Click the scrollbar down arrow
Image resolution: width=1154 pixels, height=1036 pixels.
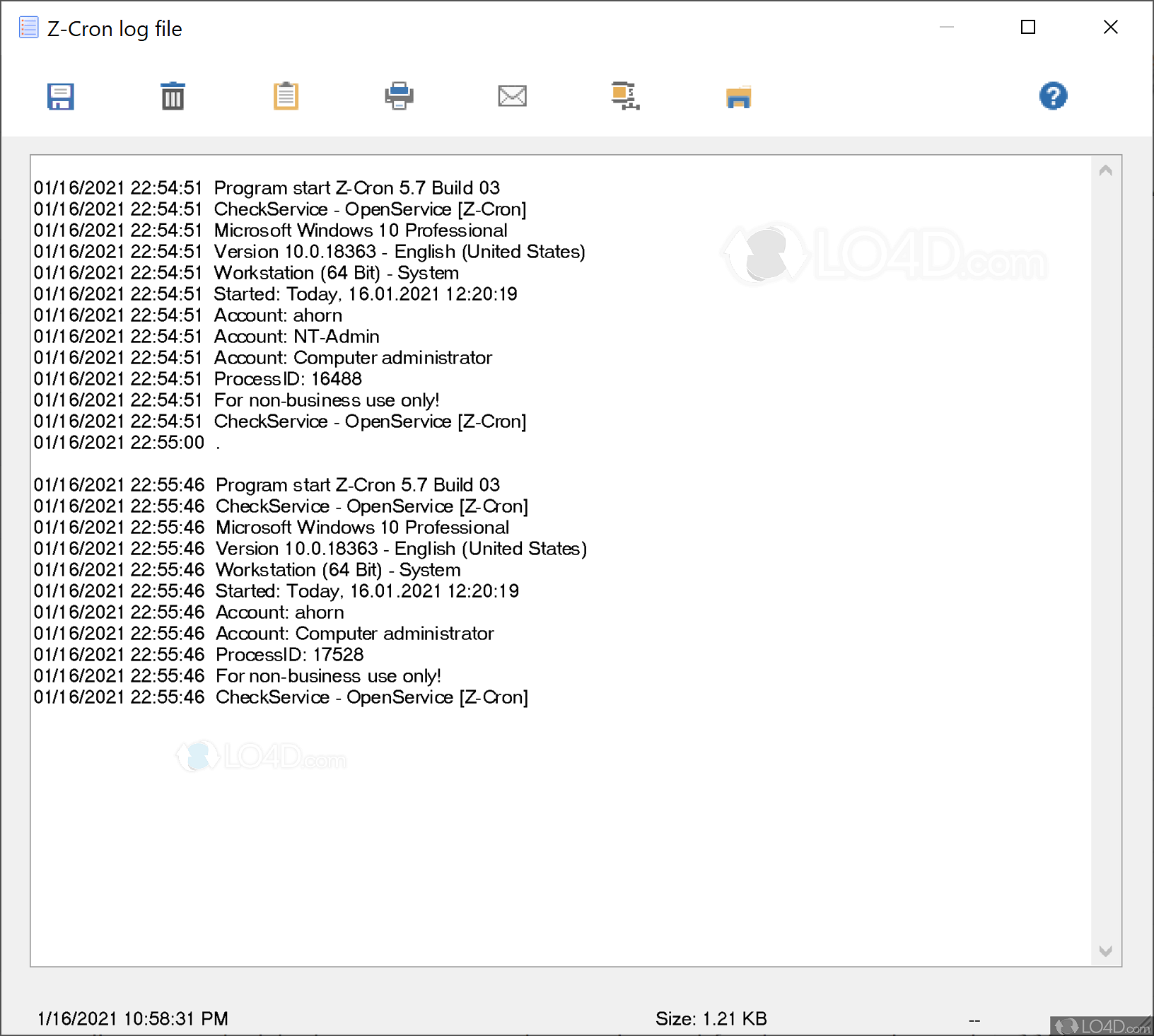click(1106, 951)
